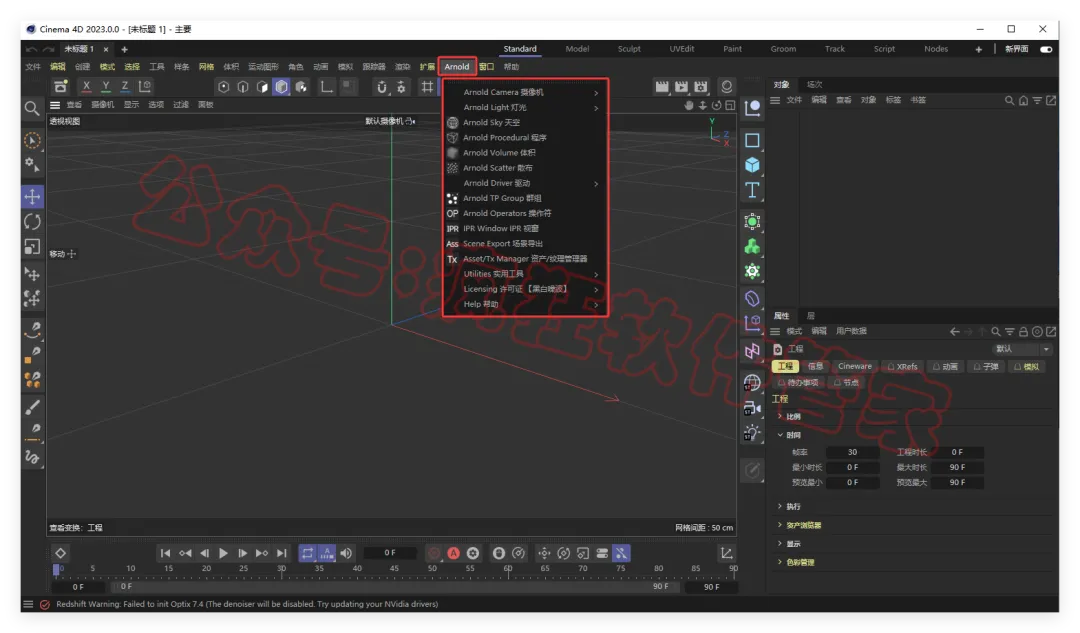Viewport: 1080px width, 633px height.
Task: Click the 帧率 value field showing 30
Action: coord(853,453)
